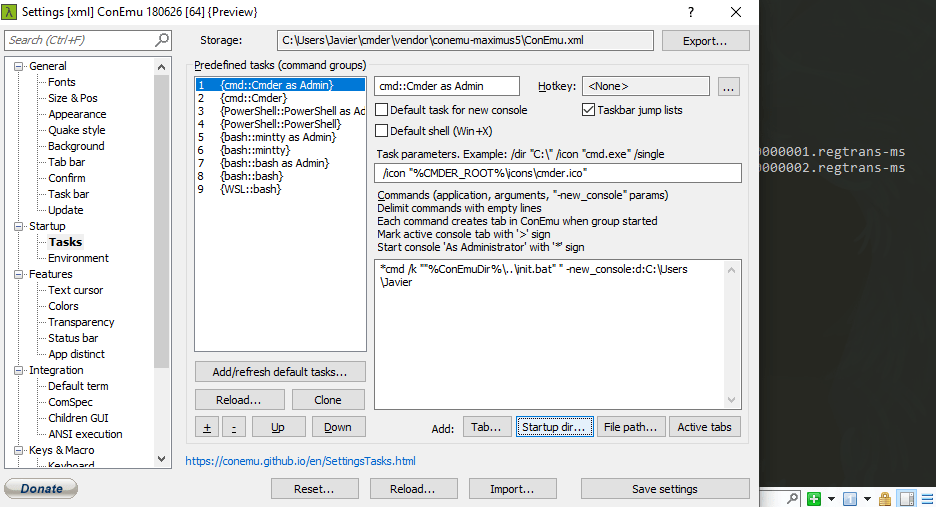
Task: Collapse the General tree node
Action: click(19, 66)
